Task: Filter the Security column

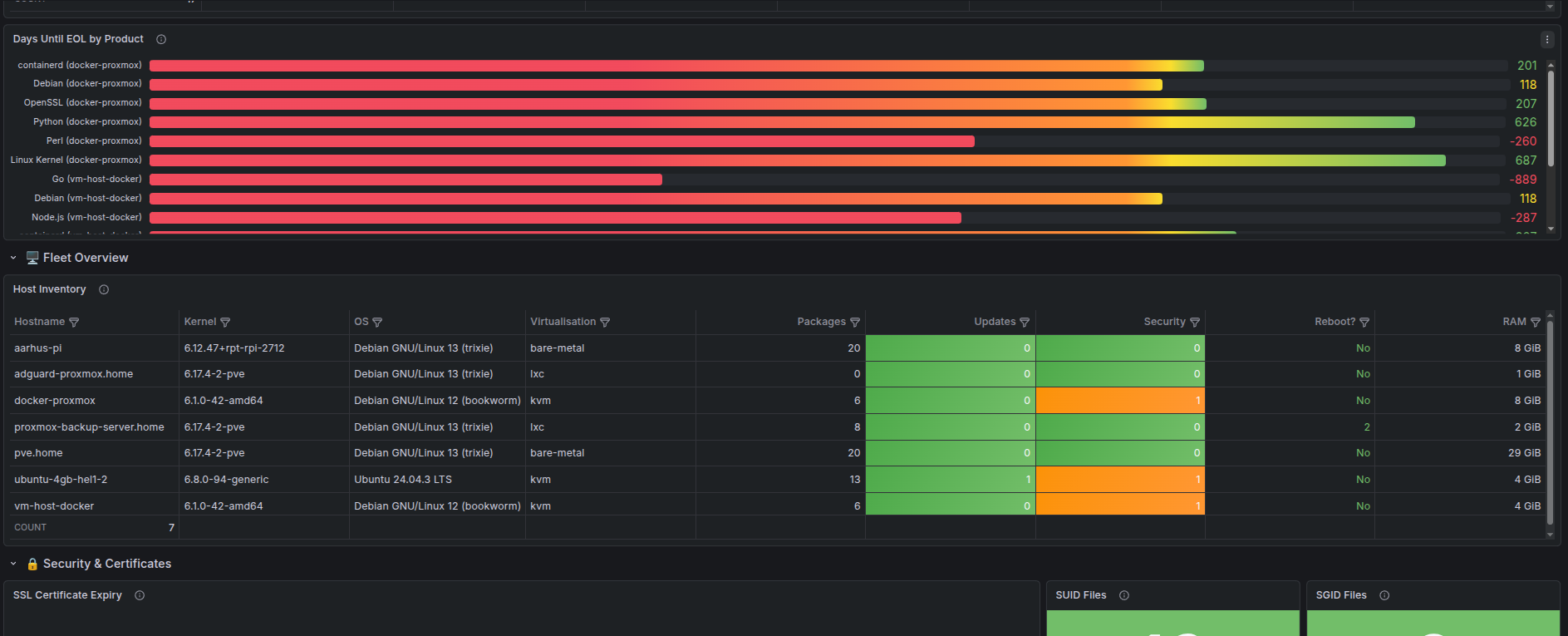Action: [1195, 323]
